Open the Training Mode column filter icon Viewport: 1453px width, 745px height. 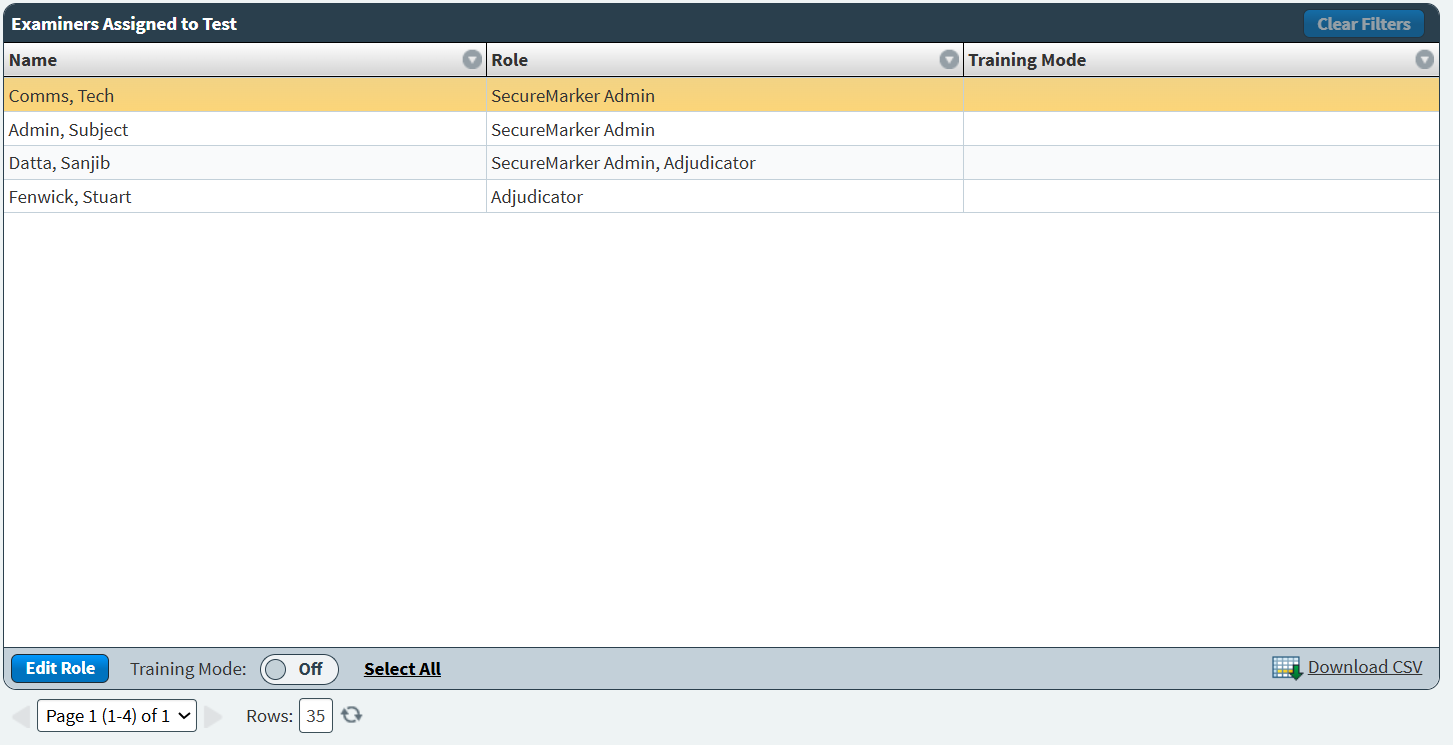(1424, 60)
